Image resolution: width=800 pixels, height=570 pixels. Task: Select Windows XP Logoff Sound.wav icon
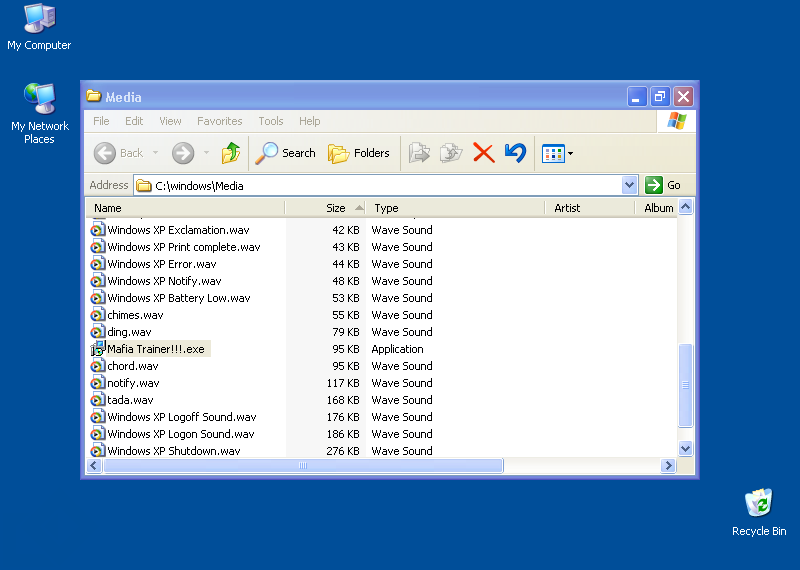[x=98, y=417]
